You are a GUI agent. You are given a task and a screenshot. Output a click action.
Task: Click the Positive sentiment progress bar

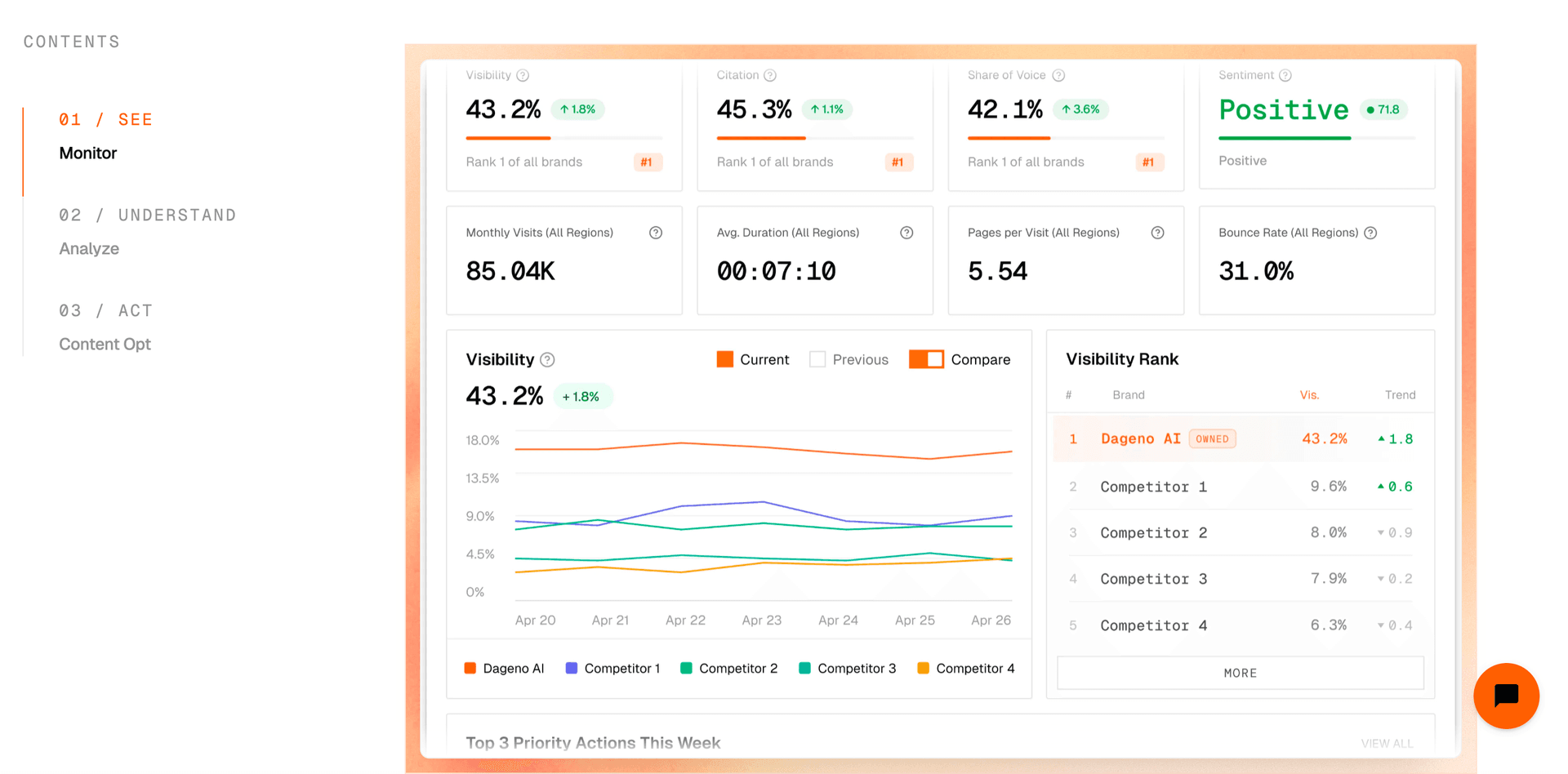(x=1316, y=138)
